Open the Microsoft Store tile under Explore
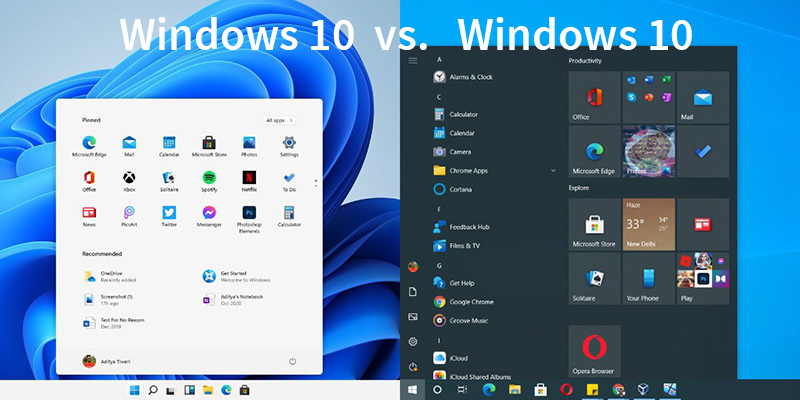 [594, 224]
